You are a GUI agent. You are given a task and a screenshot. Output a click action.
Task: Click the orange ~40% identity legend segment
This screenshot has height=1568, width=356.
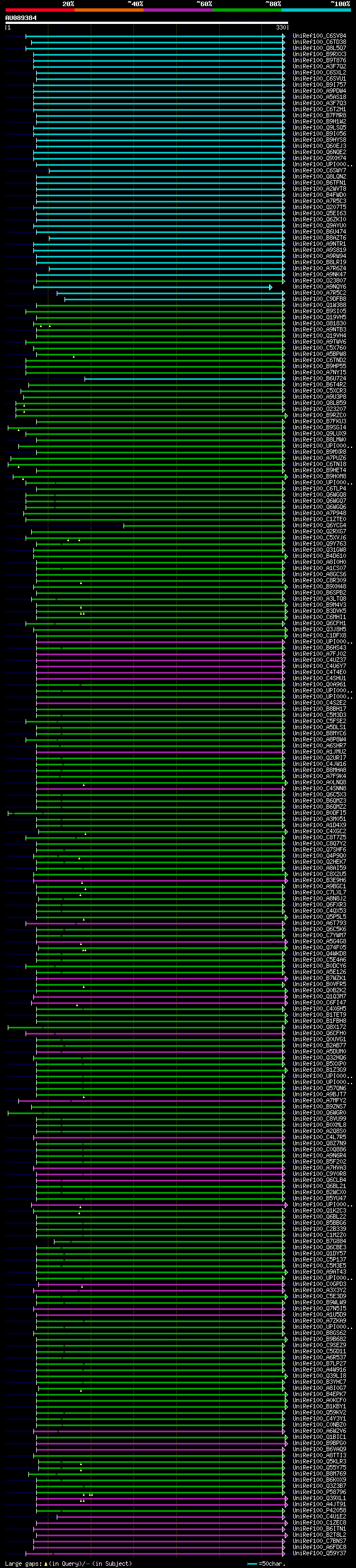[x=109, y=10]
